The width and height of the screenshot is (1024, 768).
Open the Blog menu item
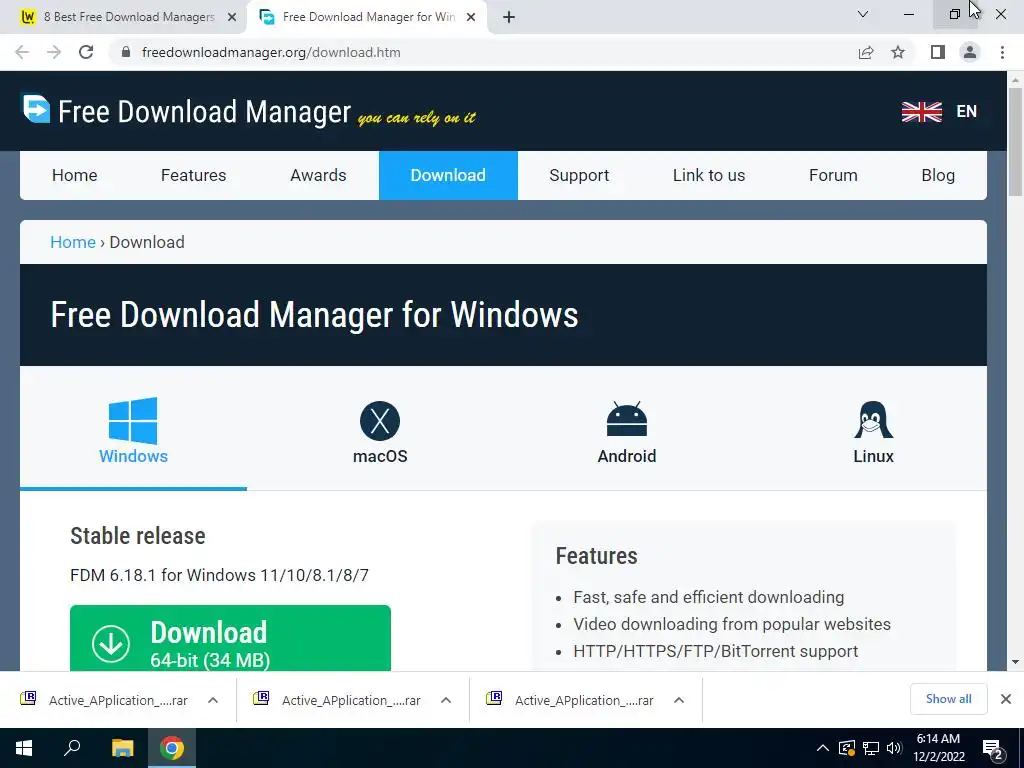click(x=938, y=175)
